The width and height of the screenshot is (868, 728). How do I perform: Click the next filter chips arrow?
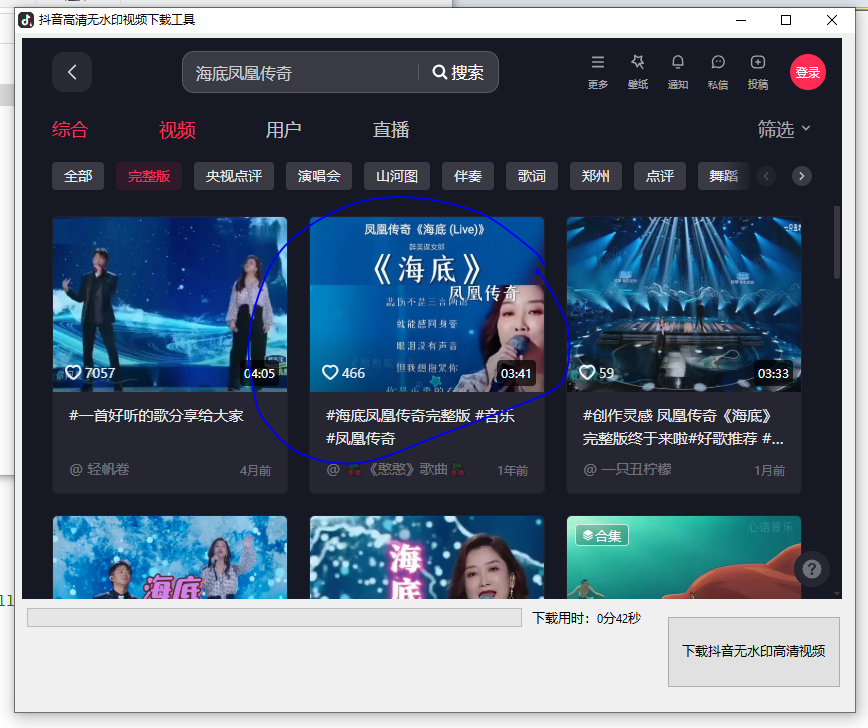(802, 176)
